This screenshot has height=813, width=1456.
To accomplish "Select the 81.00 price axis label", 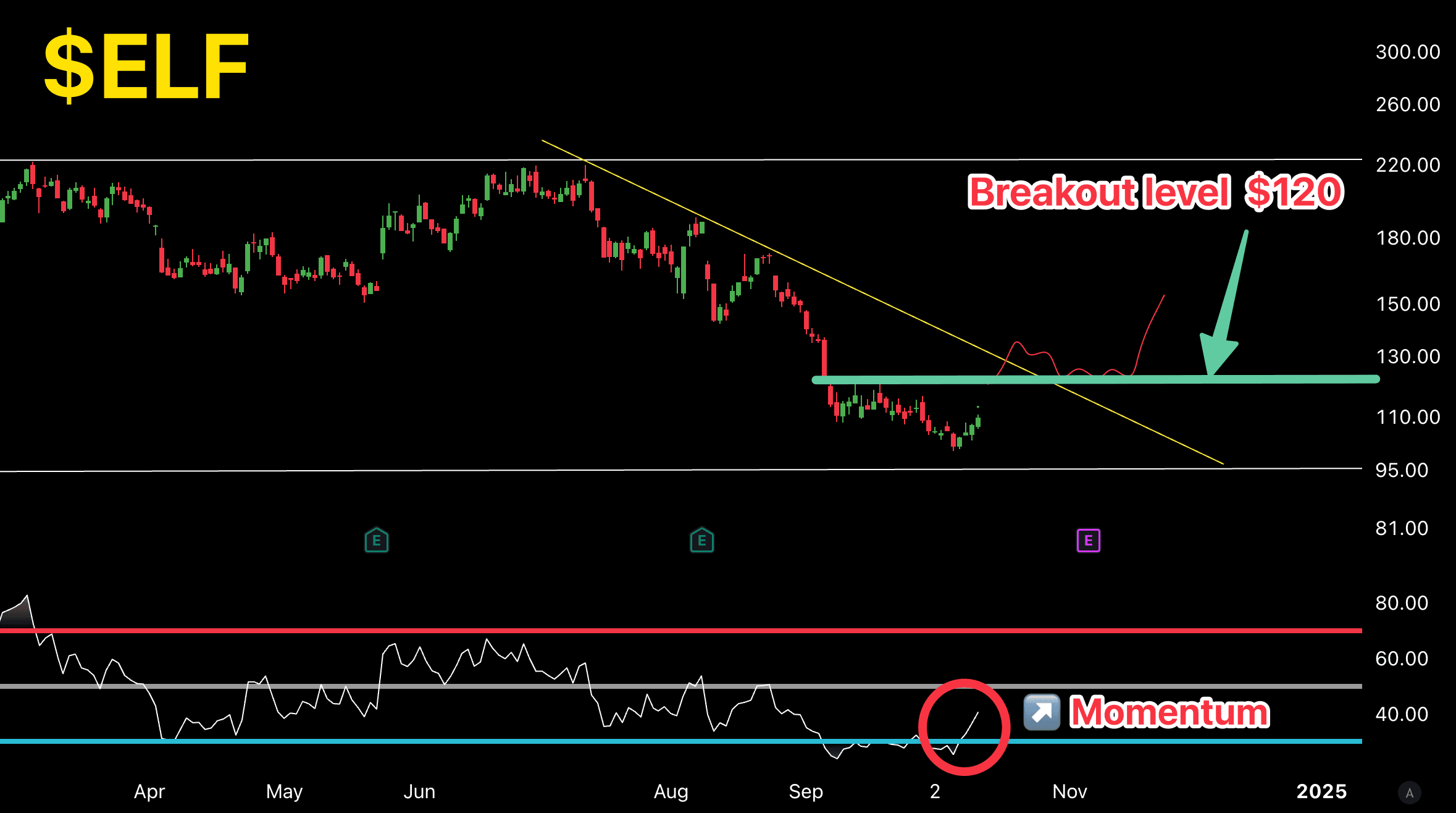I will 1402,528.
